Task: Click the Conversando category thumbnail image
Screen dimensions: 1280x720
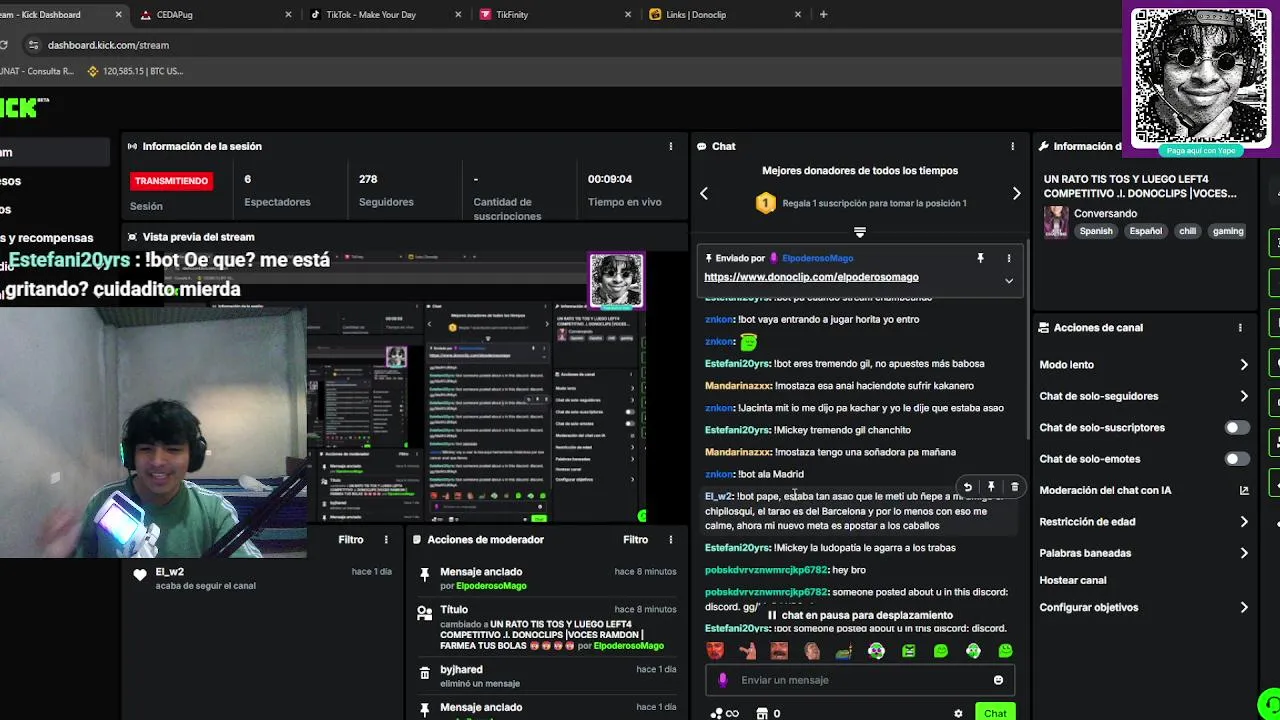Action: [1056, 222]
